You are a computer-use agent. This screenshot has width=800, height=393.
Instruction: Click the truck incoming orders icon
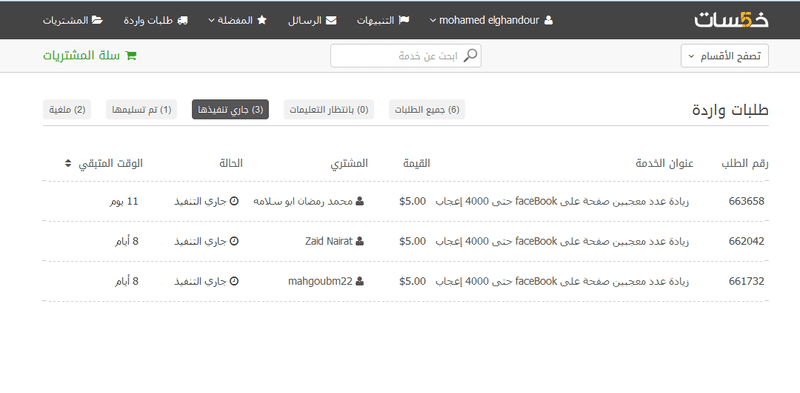(x=182, y=20)
